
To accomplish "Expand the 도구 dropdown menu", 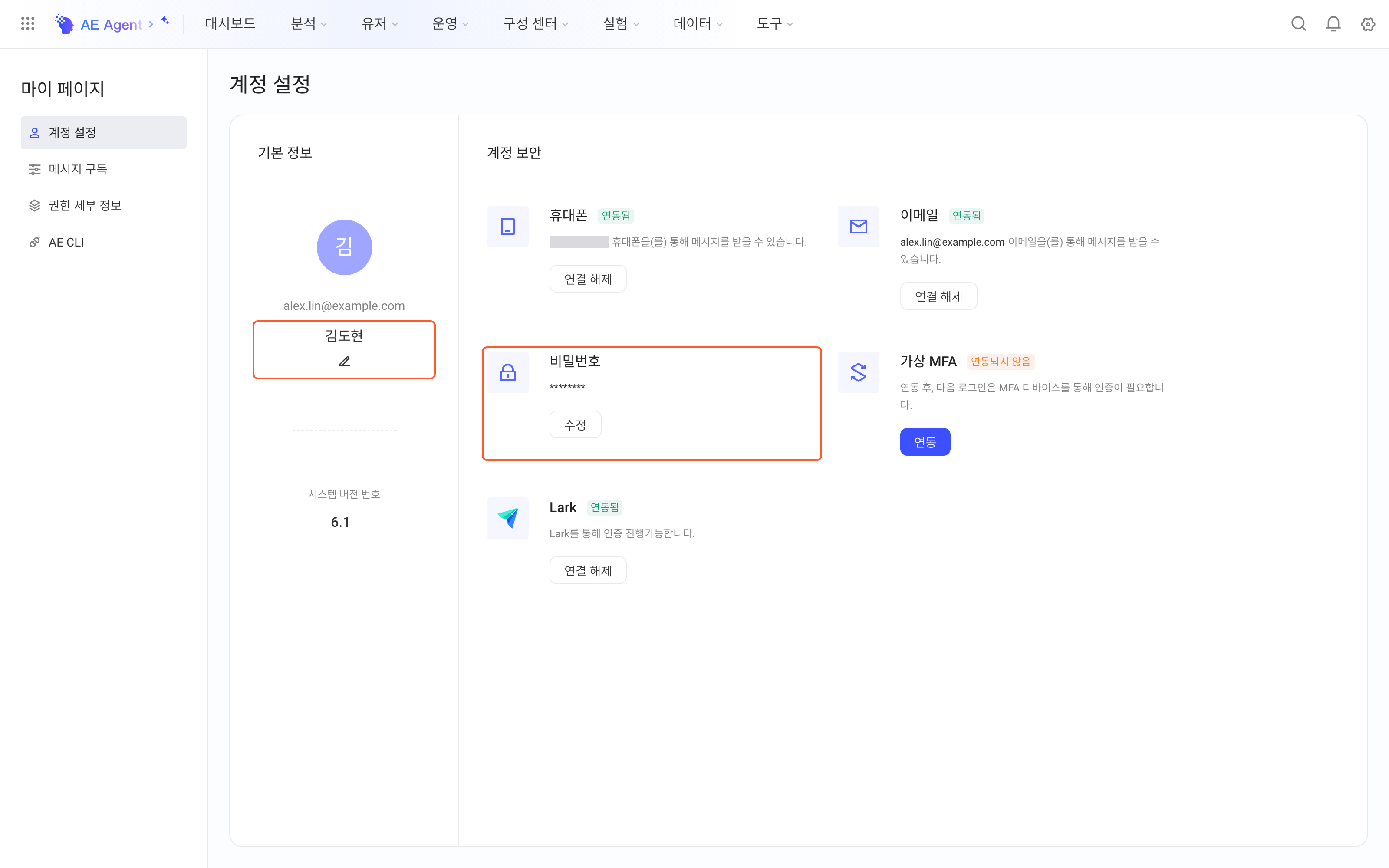I will [775, 23].
